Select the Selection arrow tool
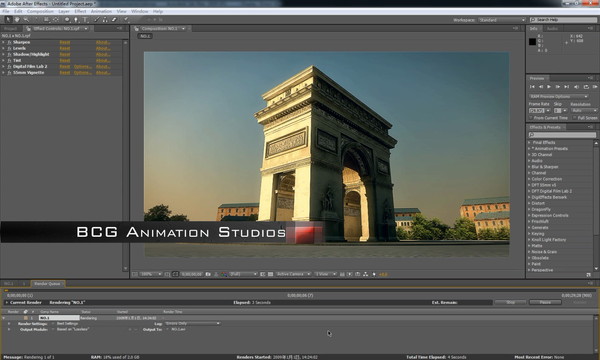 tap(8, 19)
